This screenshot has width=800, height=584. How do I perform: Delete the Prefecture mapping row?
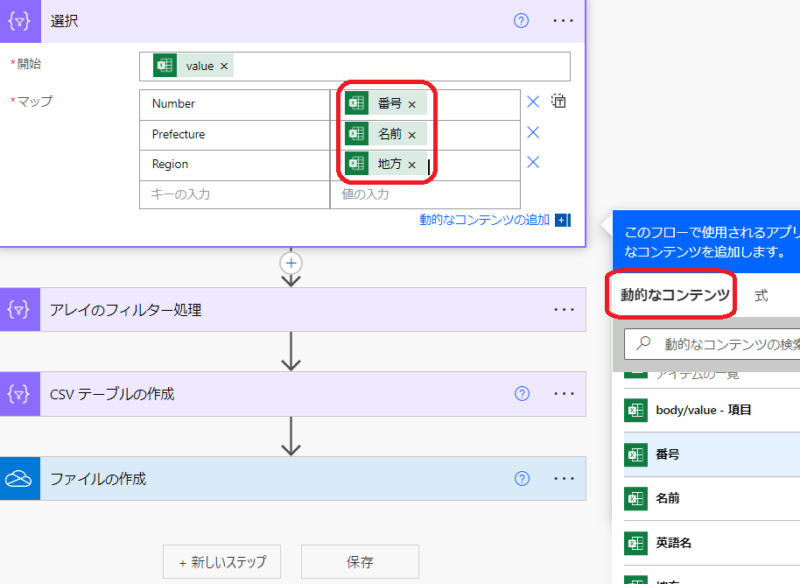pos(533,133)
